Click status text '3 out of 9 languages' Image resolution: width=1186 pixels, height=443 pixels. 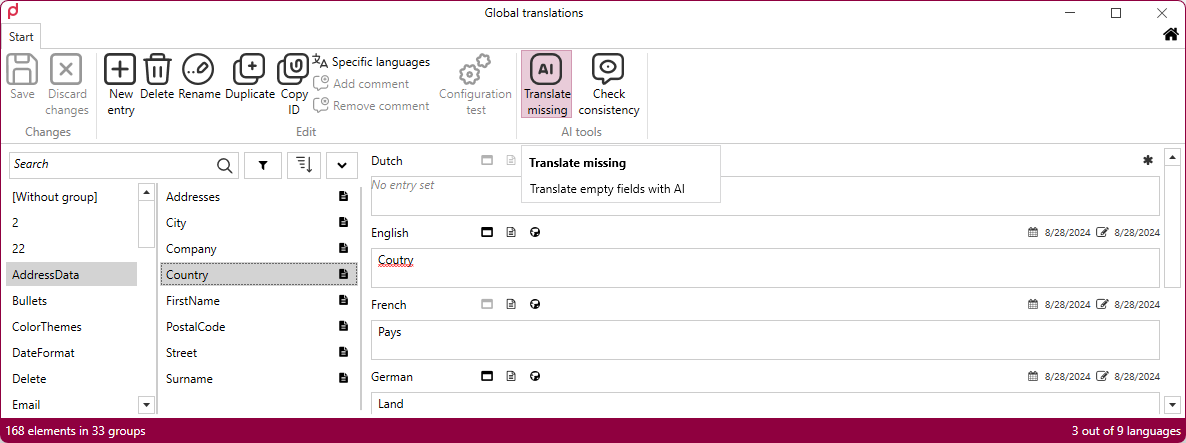coord(1125,431)
